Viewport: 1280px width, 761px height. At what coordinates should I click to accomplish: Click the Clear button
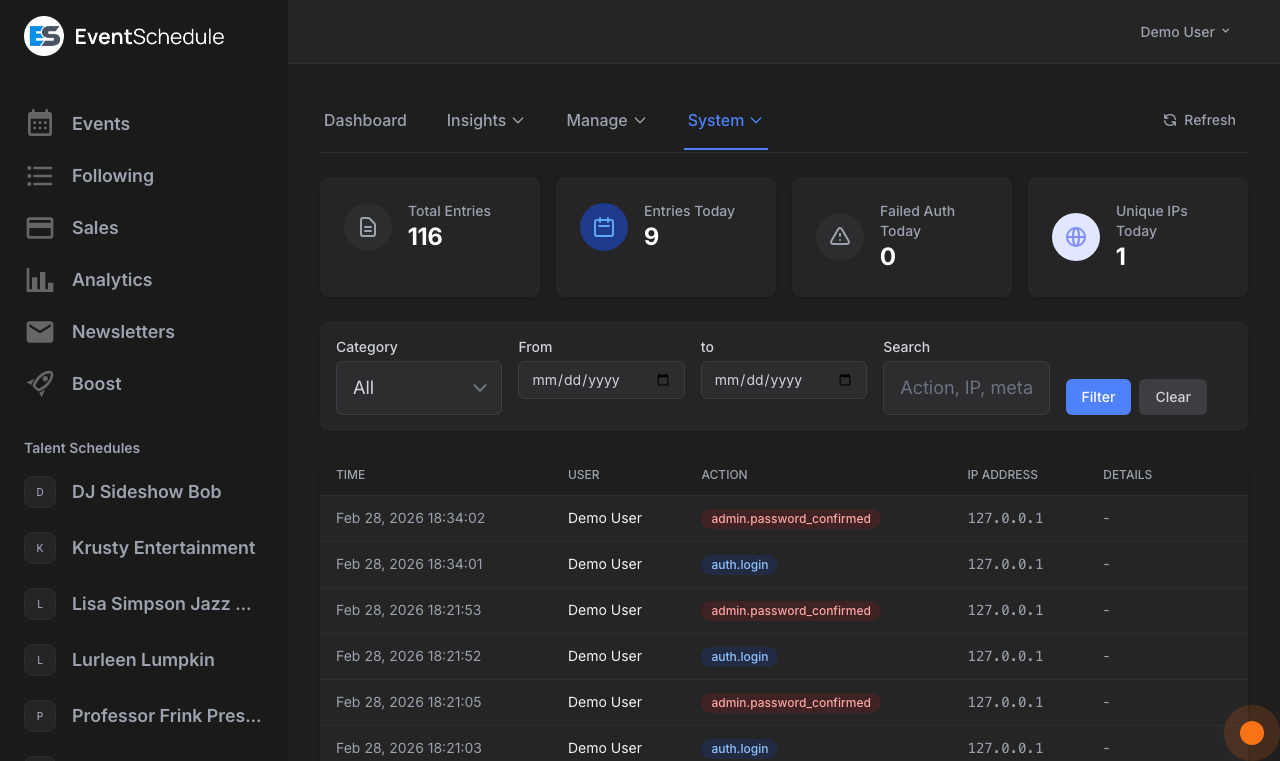point(1173,397)
